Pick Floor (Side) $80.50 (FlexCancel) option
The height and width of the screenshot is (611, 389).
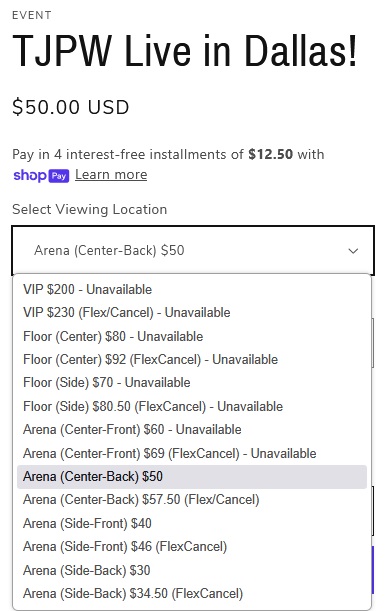tap(192, 406)
